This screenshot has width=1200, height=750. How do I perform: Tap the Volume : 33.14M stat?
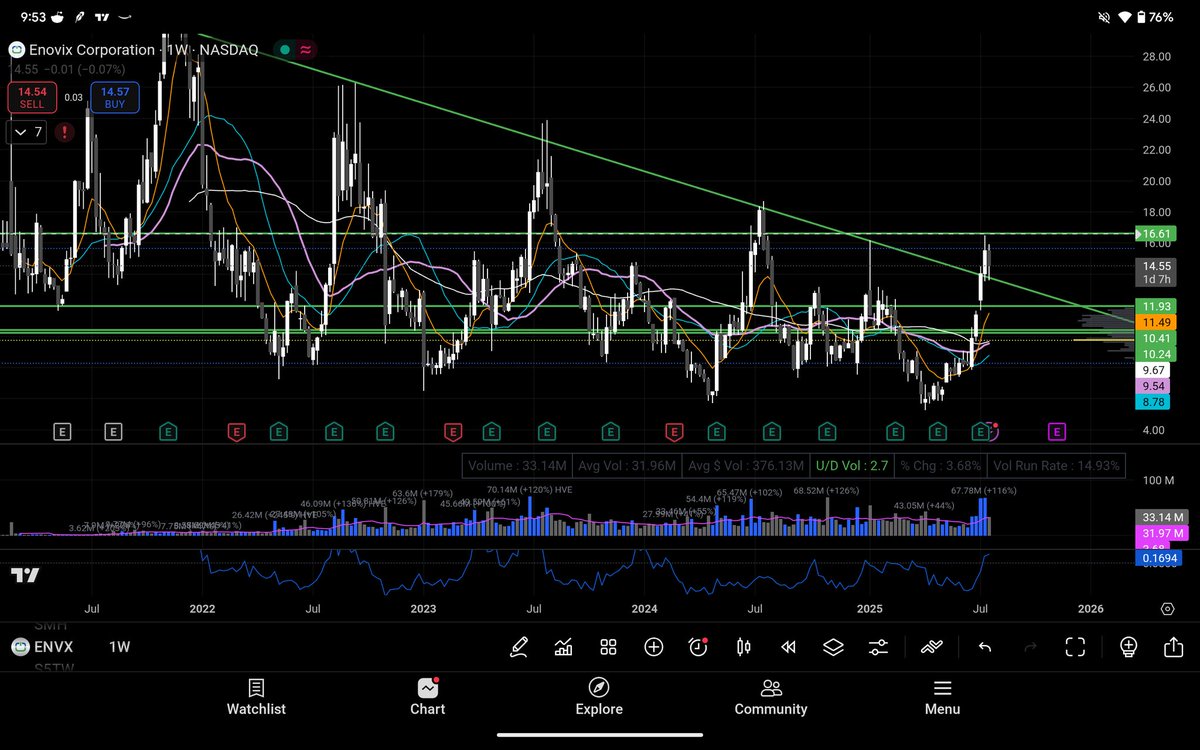pos(518,465)
